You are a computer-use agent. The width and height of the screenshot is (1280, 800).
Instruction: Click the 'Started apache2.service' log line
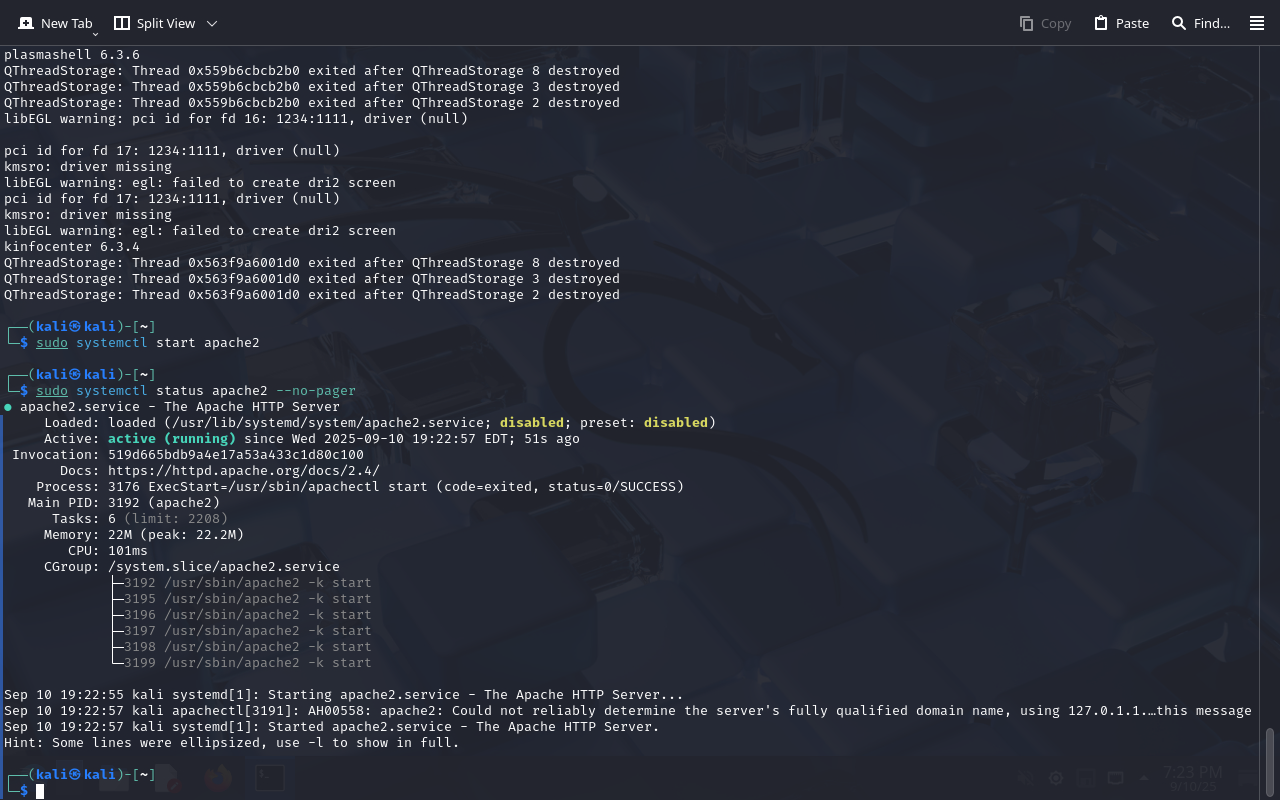[x=332, y=727]
